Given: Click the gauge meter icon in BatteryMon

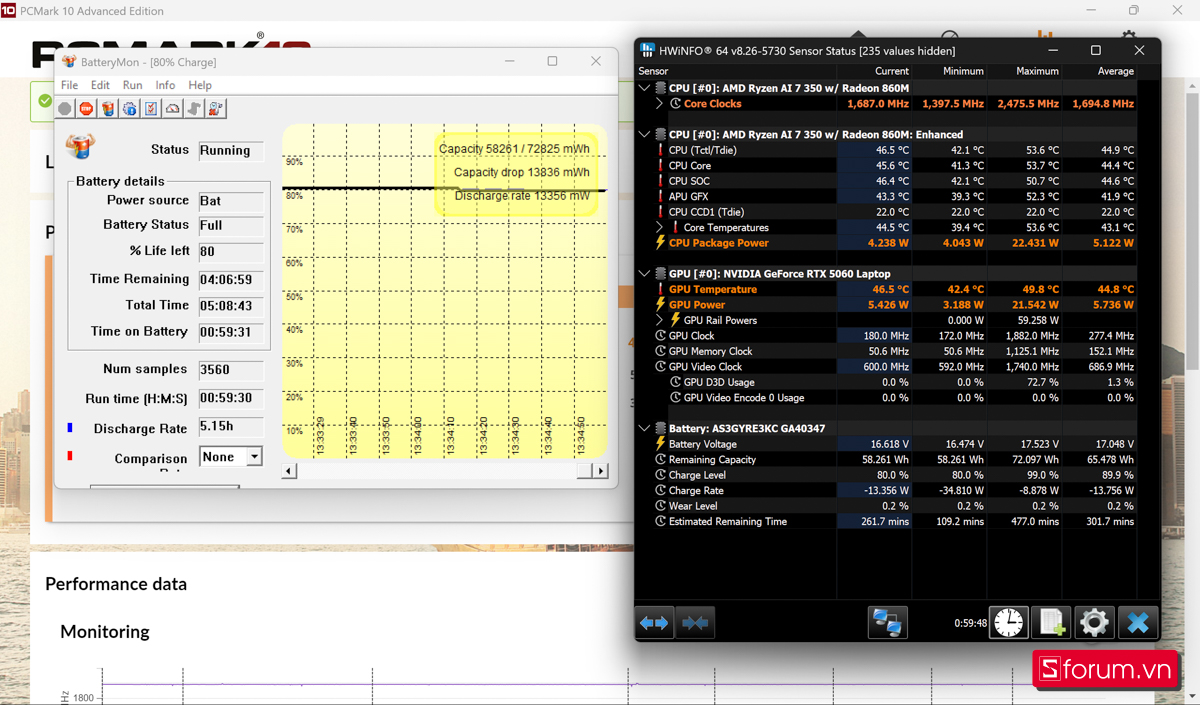Looking at the screenshot, I should (173, 108).
